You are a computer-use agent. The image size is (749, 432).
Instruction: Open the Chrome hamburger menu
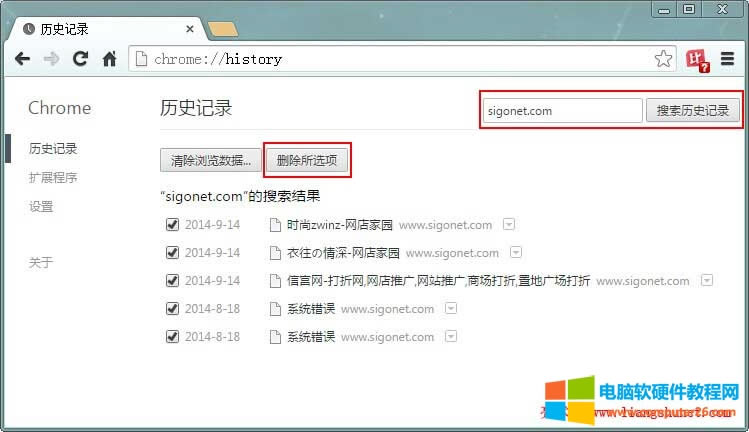point(727,60)
